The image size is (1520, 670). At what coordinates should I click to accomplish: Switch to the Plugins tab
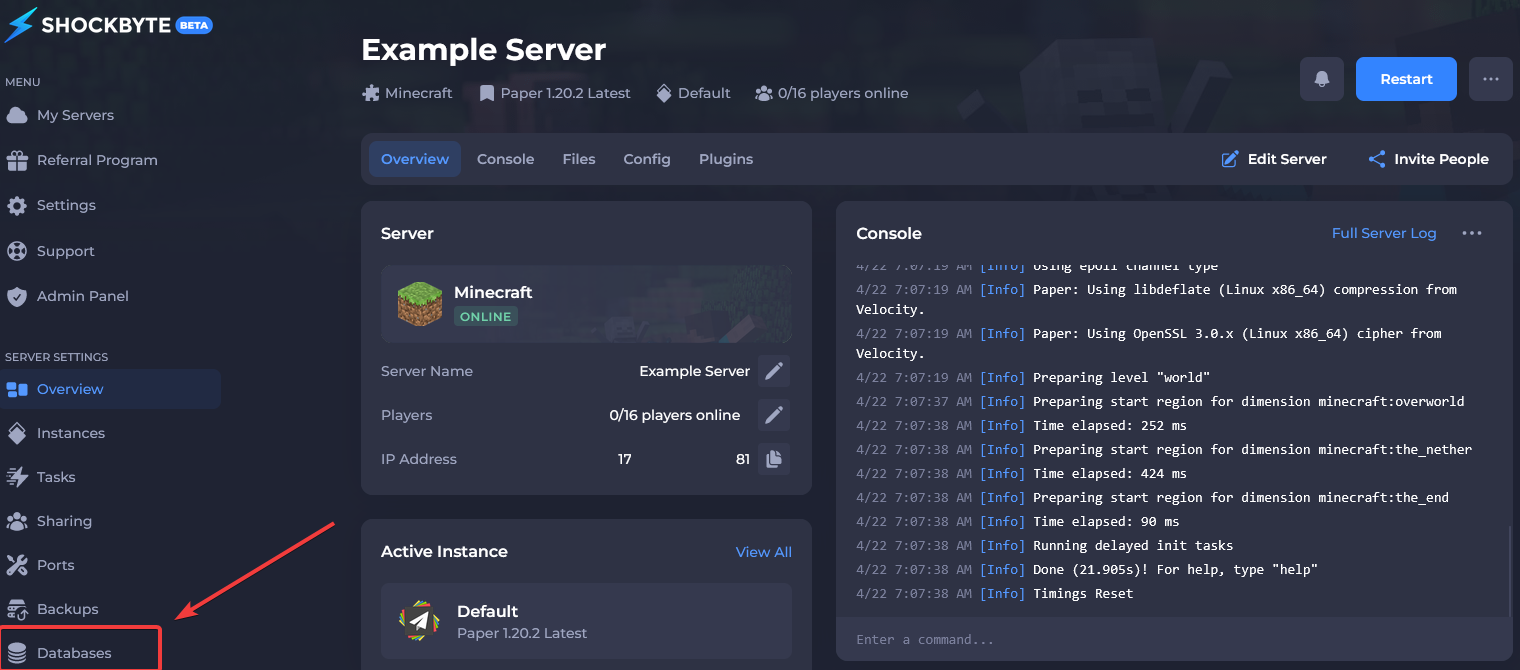pos(726,159)
